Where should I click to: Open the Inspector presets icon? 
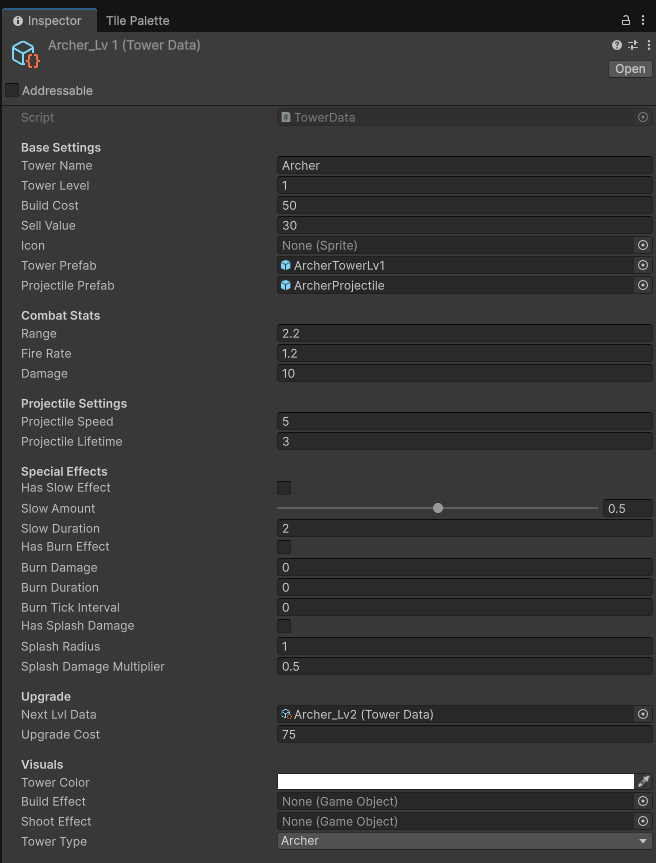click(632, 45)
